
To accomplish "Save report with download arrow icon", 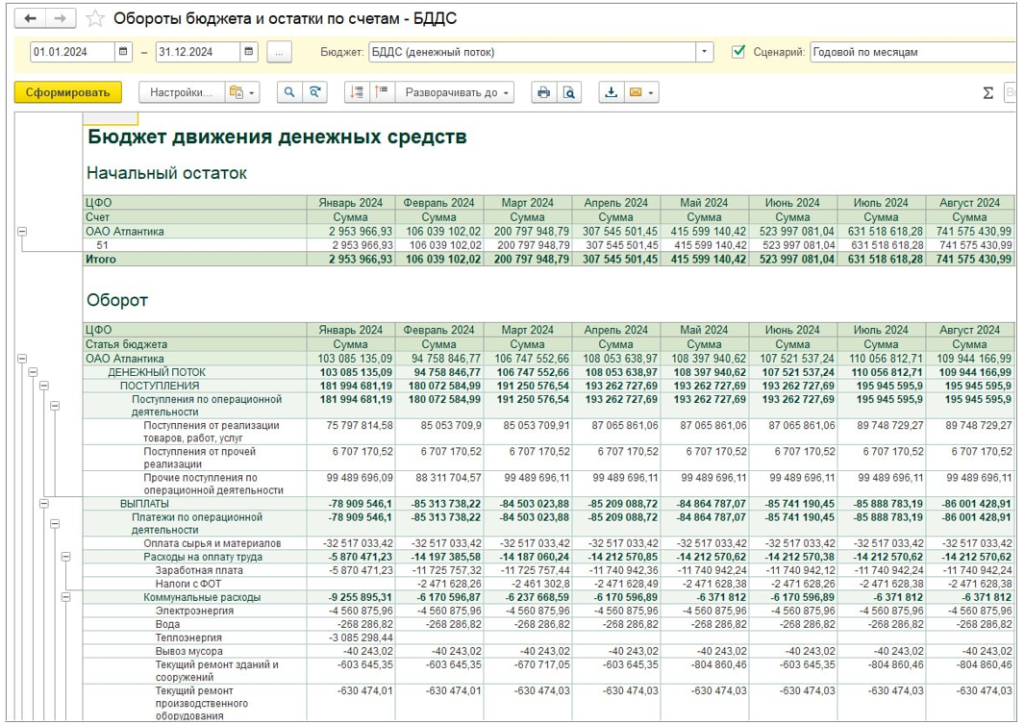I will click(x=610, y=92).
